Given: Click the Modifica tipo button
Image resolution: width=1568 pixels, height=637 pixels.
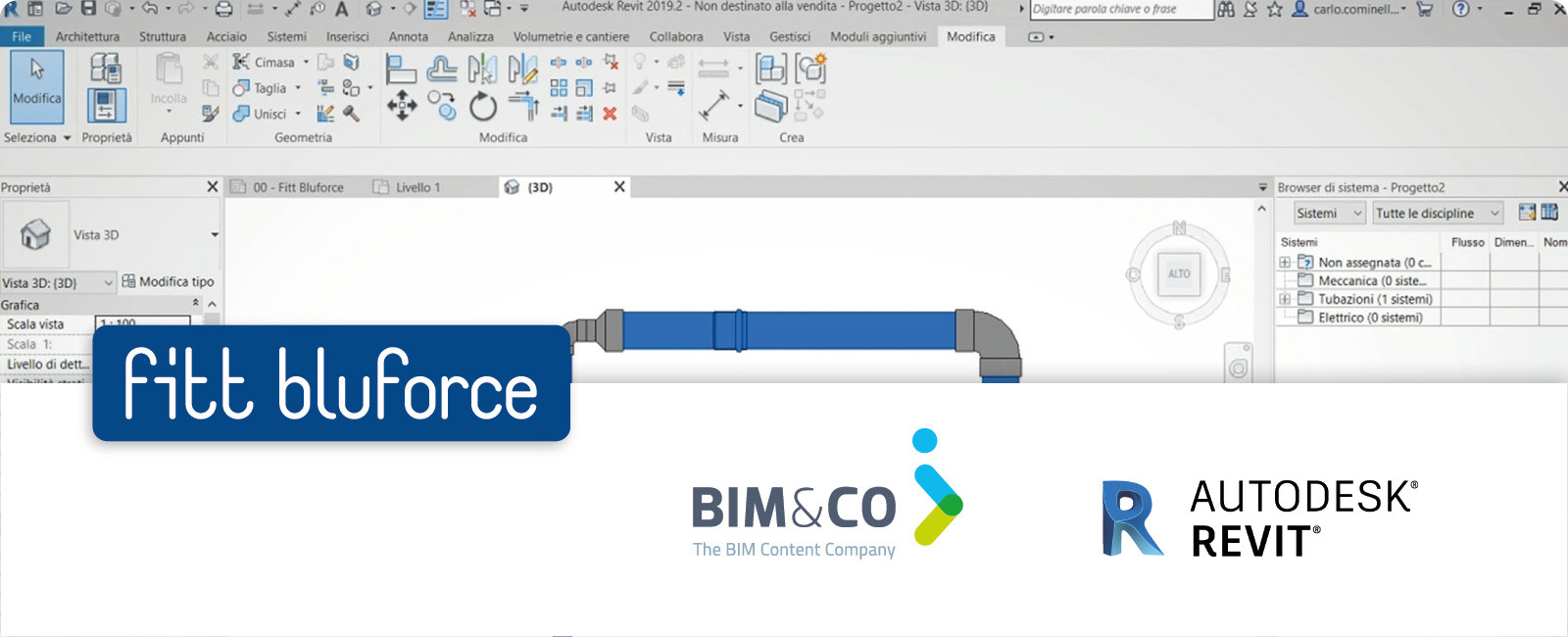Looking at the screenshot, I should tap(168, 282).
